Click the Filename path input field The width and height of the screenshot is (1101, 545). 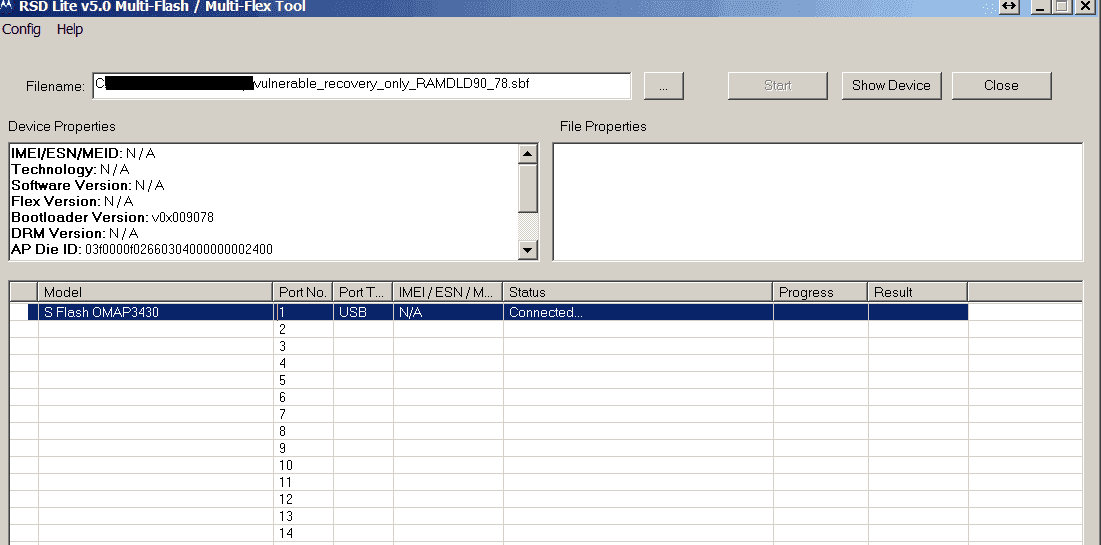click(362, 86)
